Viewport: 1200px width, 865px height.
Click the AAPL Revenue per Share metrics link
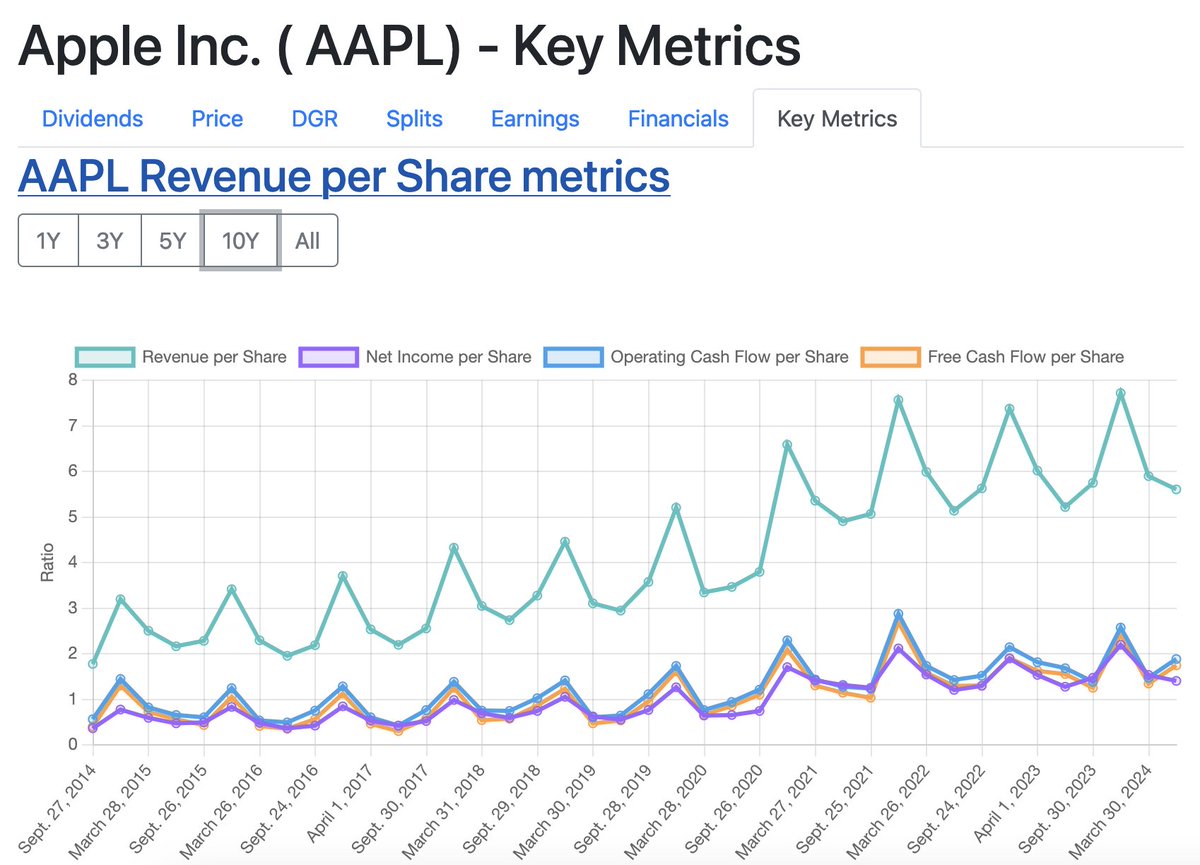(344, 177)
